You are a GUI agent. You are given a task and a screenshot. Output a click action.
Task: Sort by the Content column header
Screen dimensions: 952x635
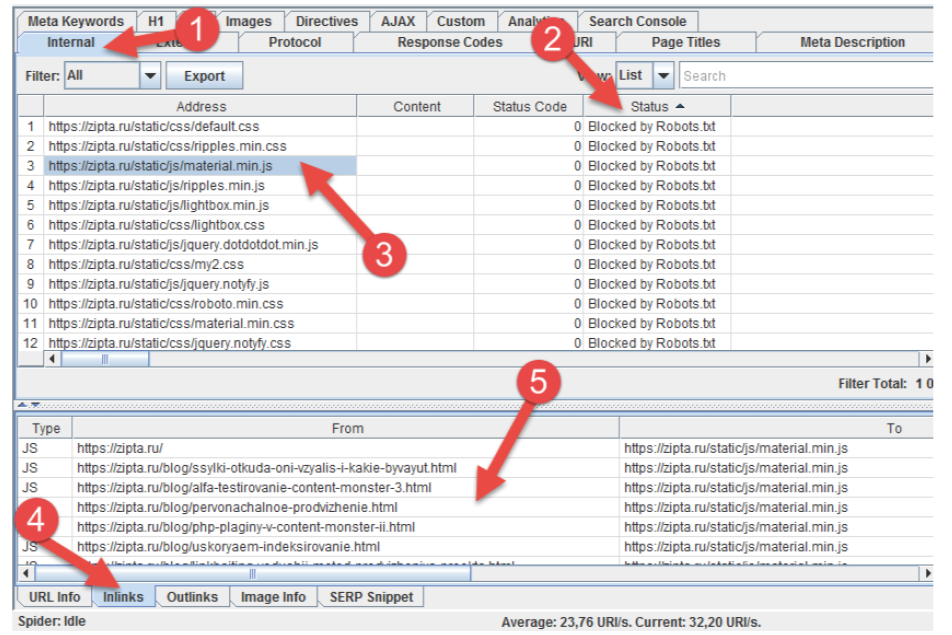(416, 106)
